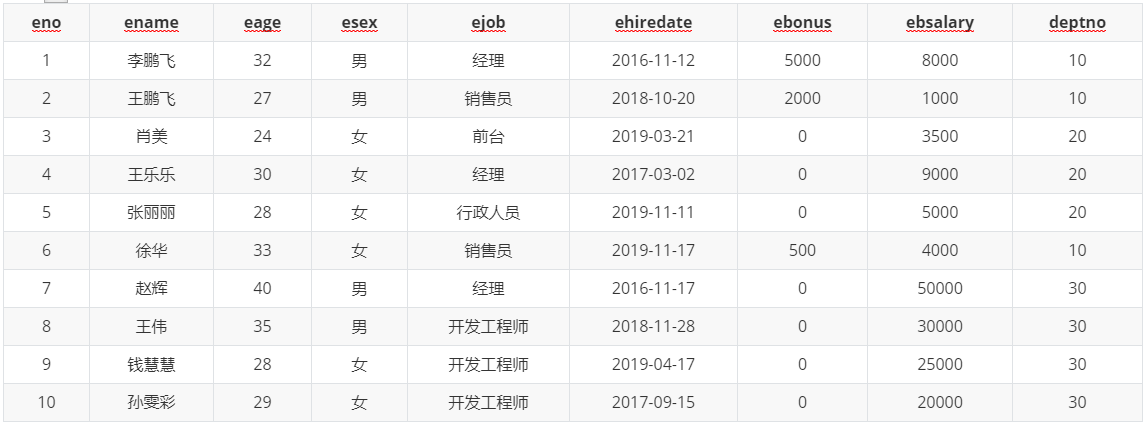Click the ejob column header
This screenshot has height=425, width=1147.
pyautogui.click(x=488, y=23)
